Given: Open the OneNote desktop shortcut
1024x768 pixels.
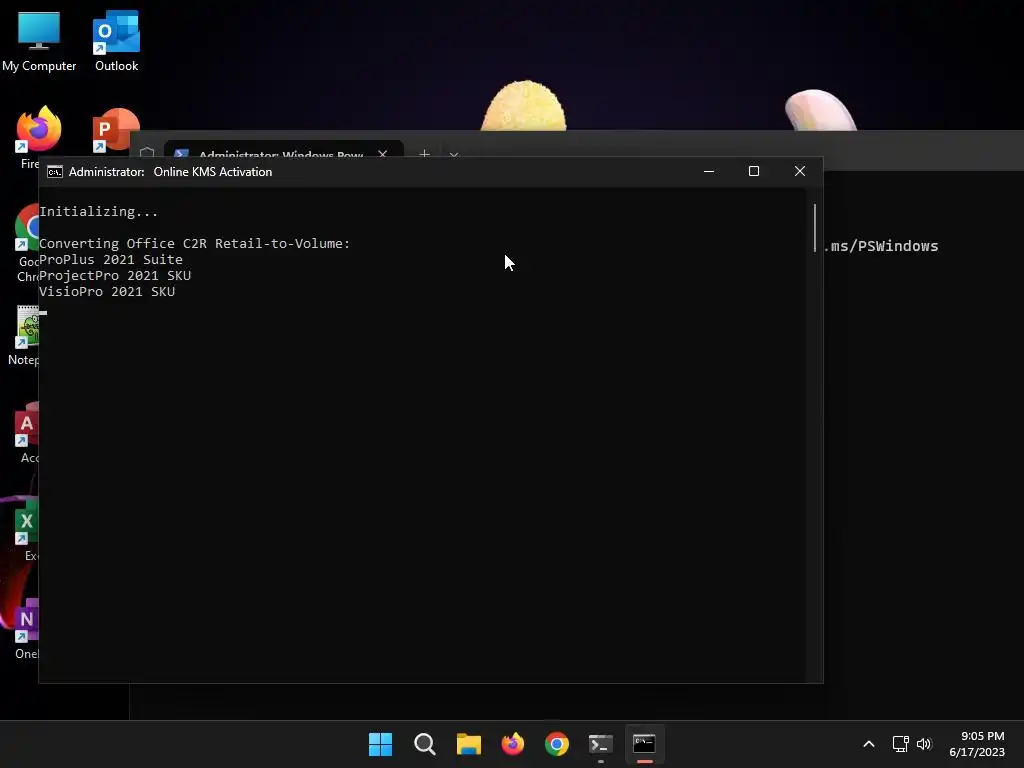Looking at the screenshot, I should pos(27,628).
